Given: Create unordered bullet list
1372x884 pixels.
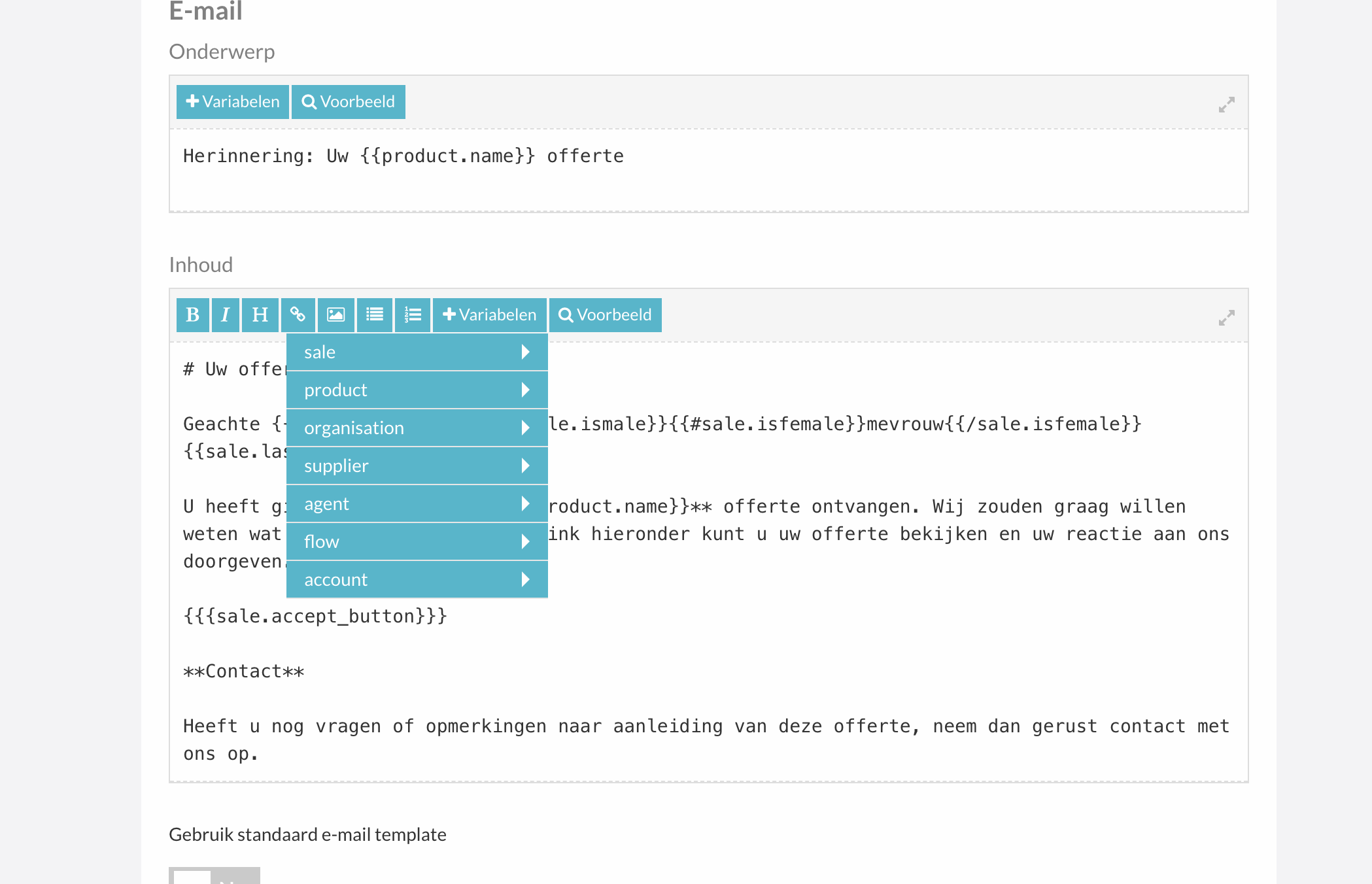Looking at the screenshot, I should pos(374,315).
